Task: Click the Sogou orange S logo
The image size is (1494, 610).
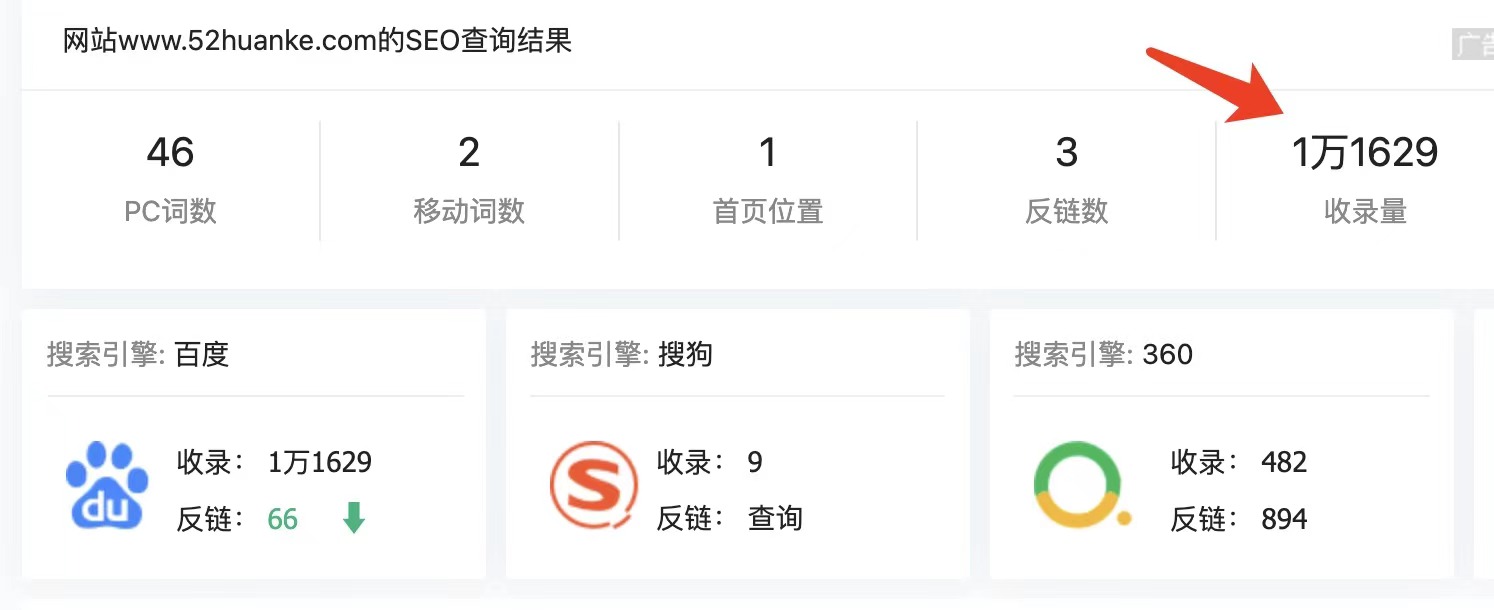Action: [594, 485]
